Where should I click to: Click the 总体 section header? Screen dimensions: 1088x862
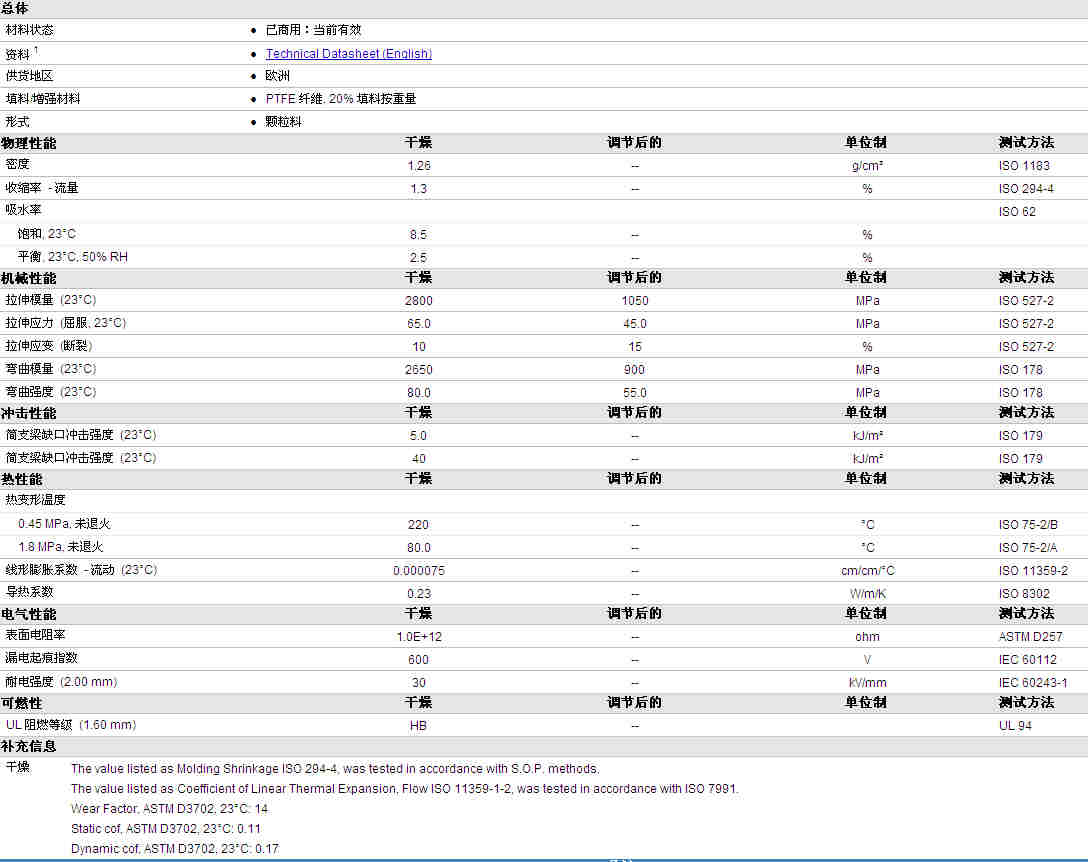pyautogui.click(x=15, y=8)
